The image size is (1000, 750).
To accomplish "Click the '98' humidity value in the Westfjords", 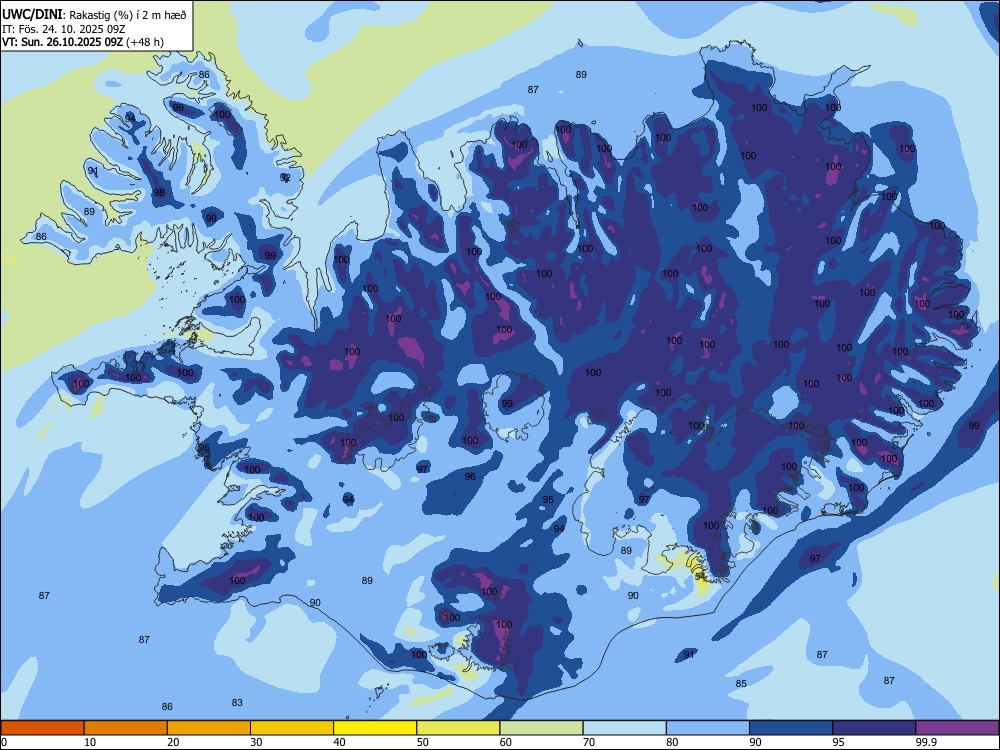I will pos(159,193).
